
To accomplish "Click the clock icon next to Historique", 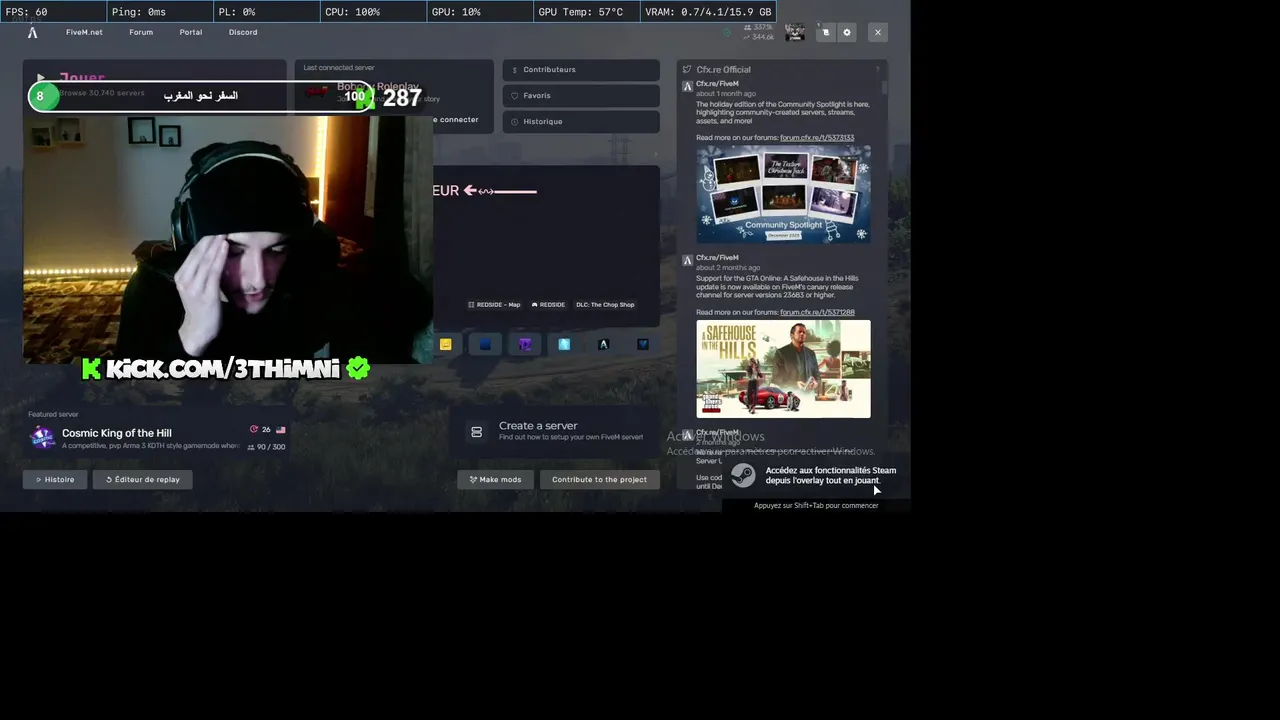I will 515,122.
